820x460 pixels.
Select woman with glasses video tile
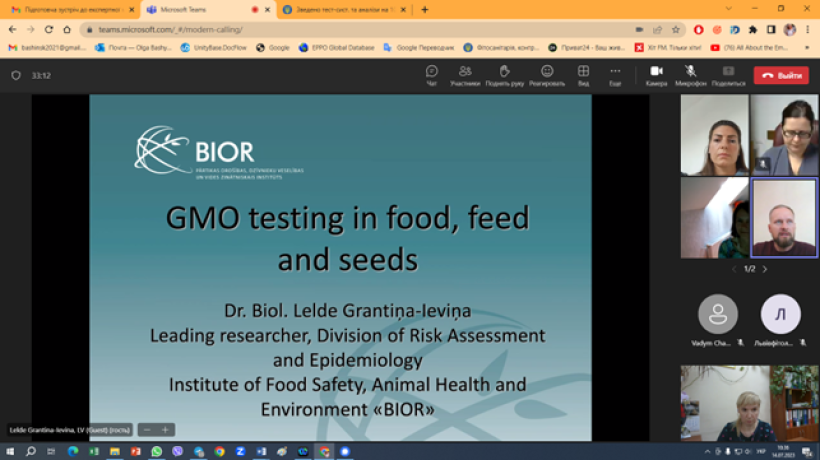point(784,135)
